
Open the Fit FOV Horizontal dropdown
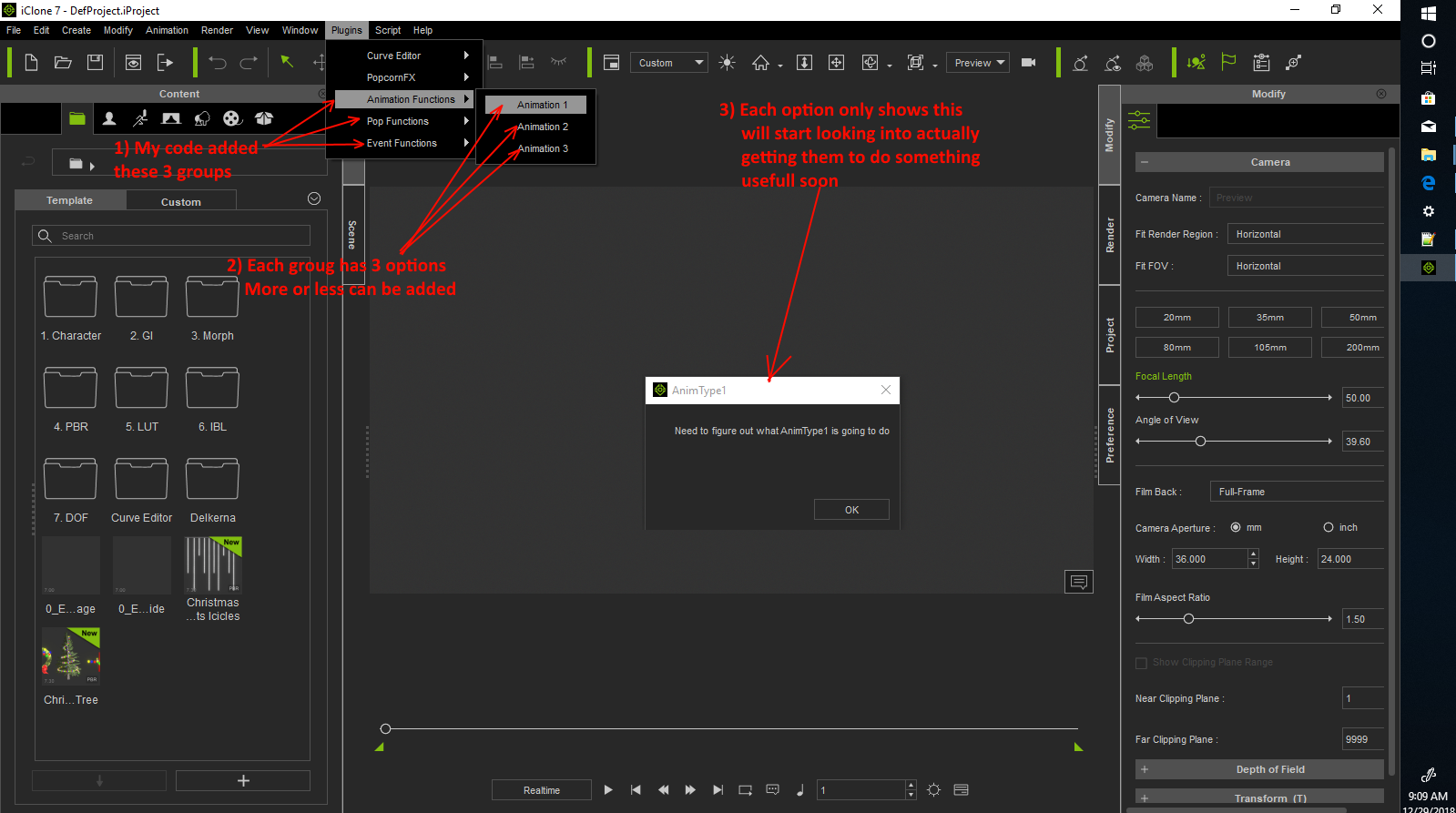1306,267
